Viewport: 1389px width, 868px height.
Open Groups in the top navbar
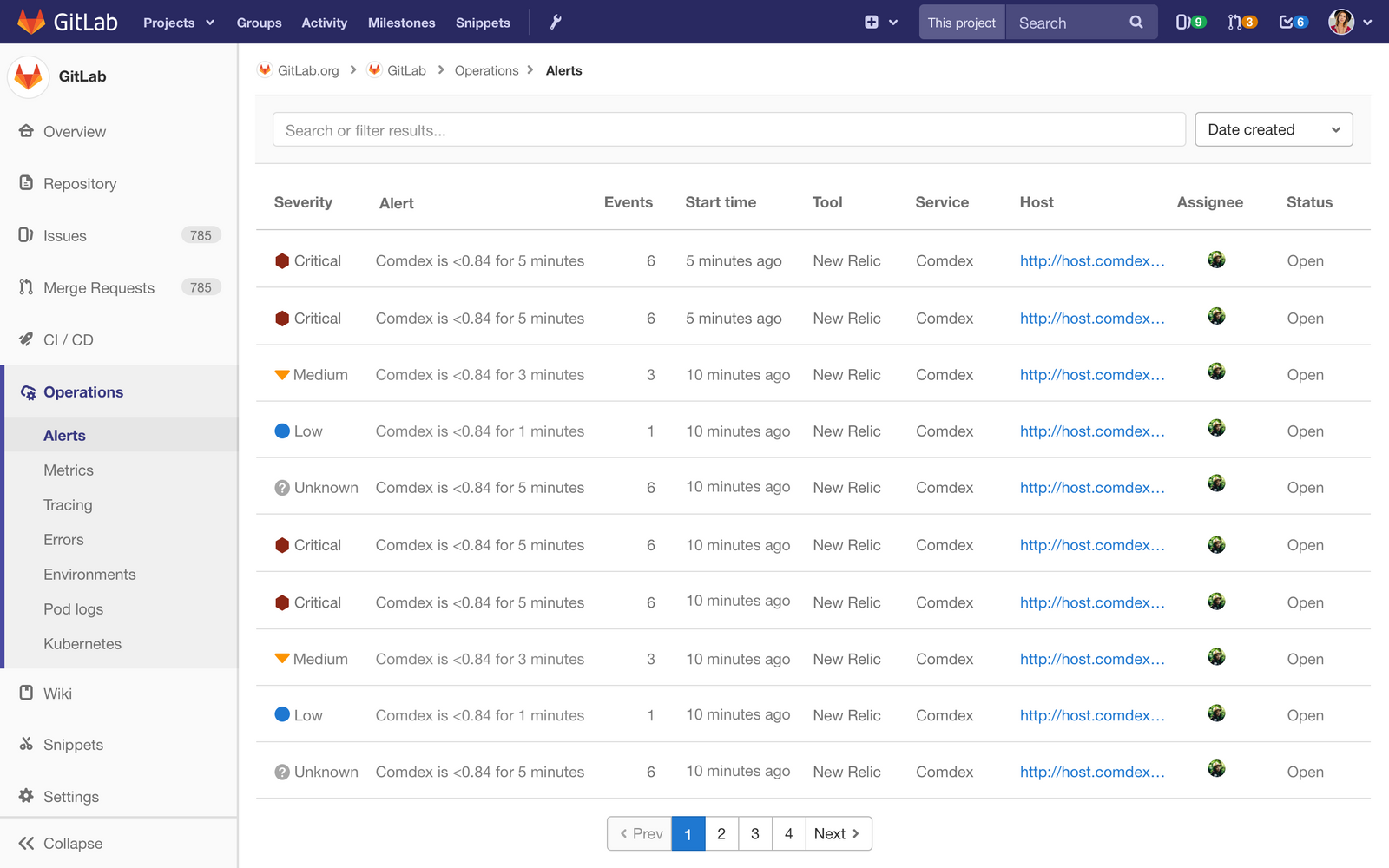coord(259,23)
